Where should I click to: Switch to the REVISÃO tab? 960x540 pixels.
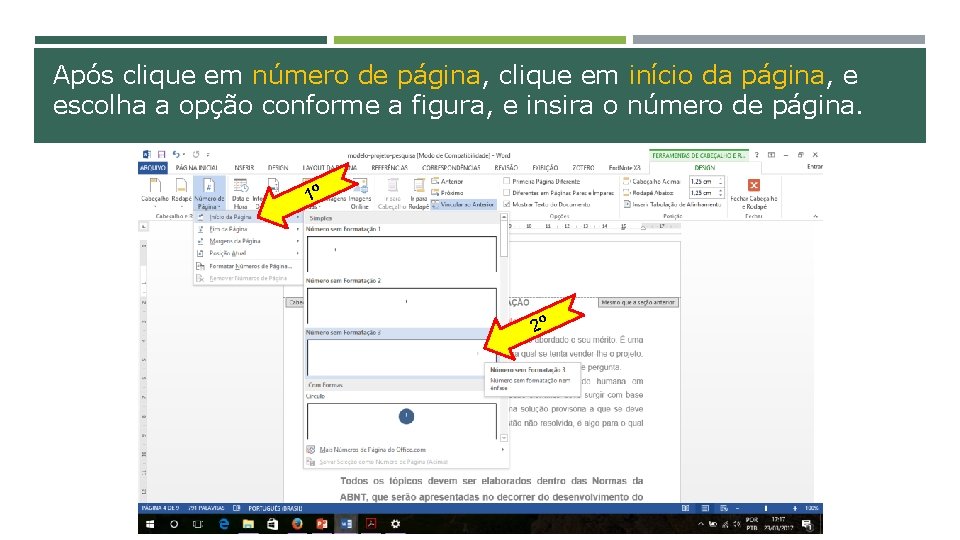coord(506,168)
